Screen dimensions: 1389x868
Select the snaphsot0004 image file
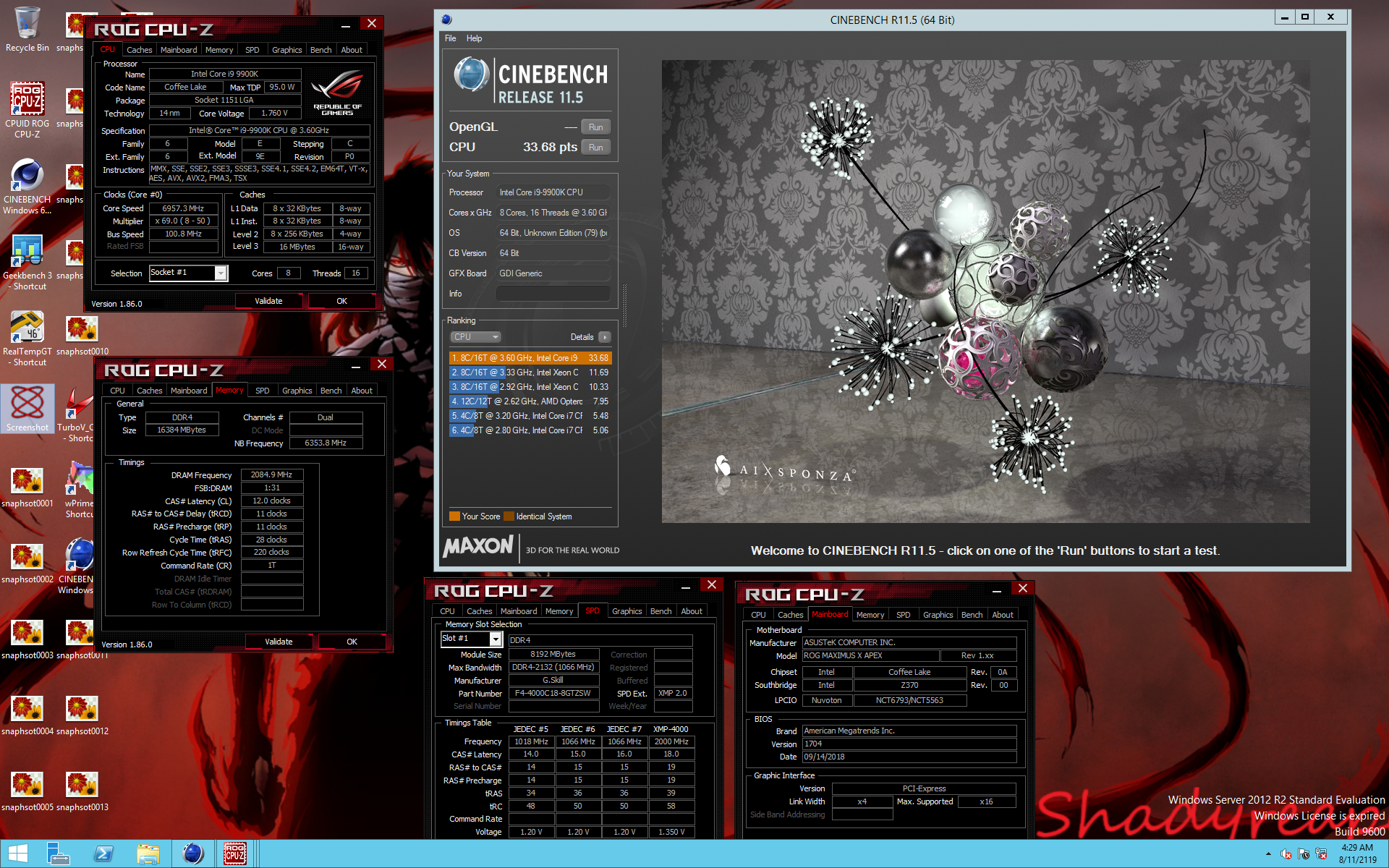click(27, 715)
